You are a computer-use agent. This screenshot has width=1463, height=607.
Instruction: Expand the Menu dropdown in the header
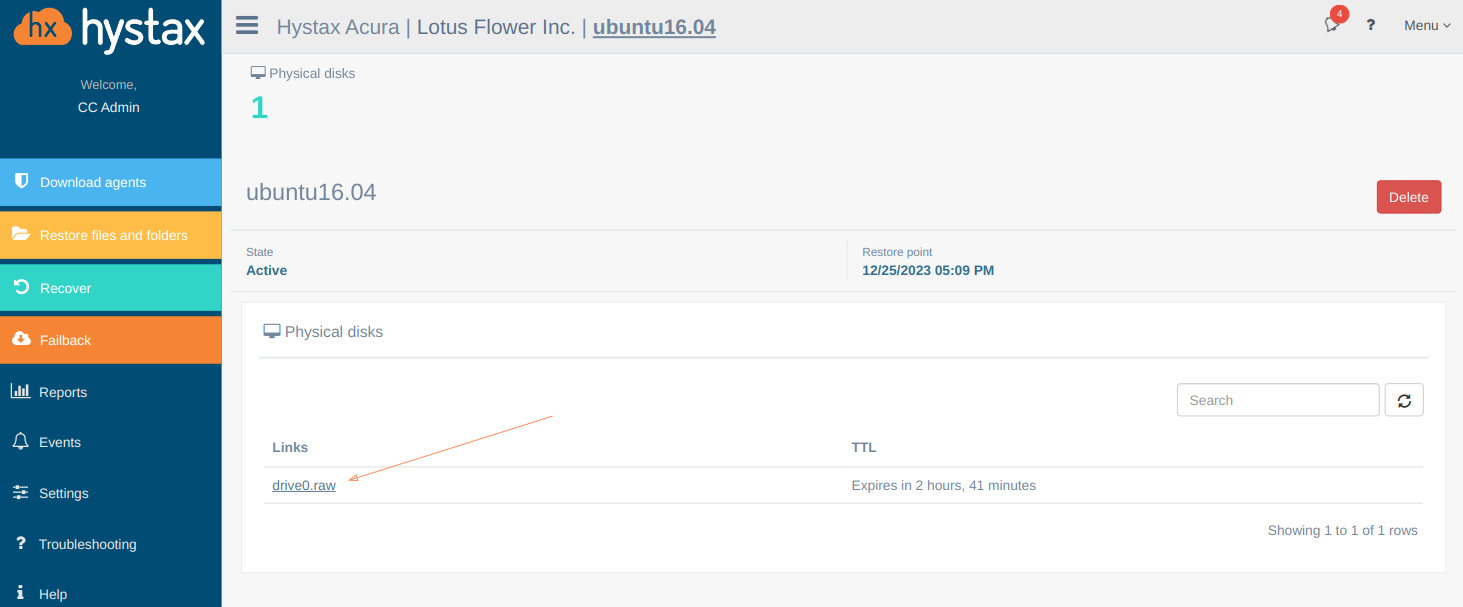[x=1427, y=25]
